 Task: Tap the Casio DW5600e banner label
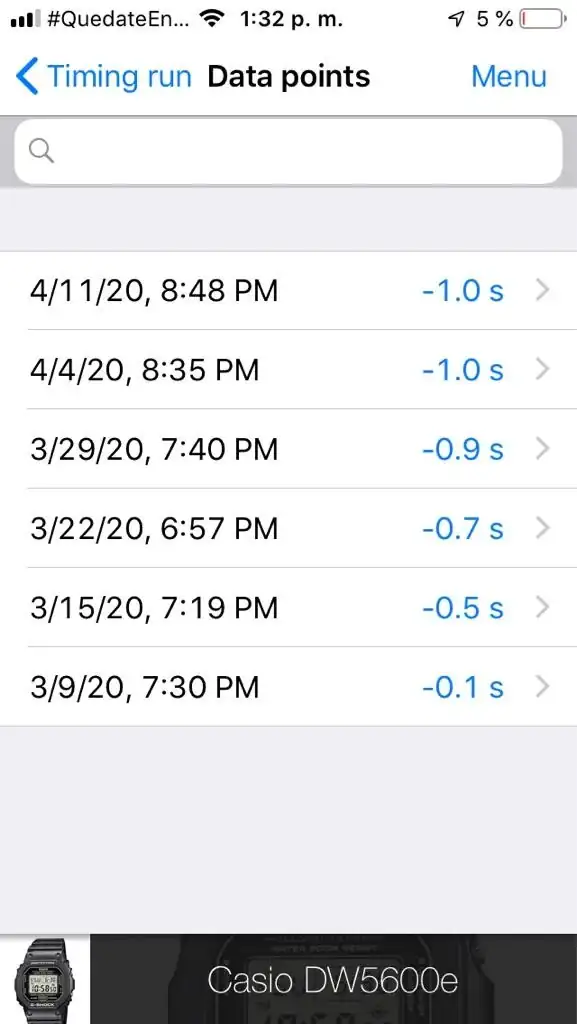coord(332,980)
